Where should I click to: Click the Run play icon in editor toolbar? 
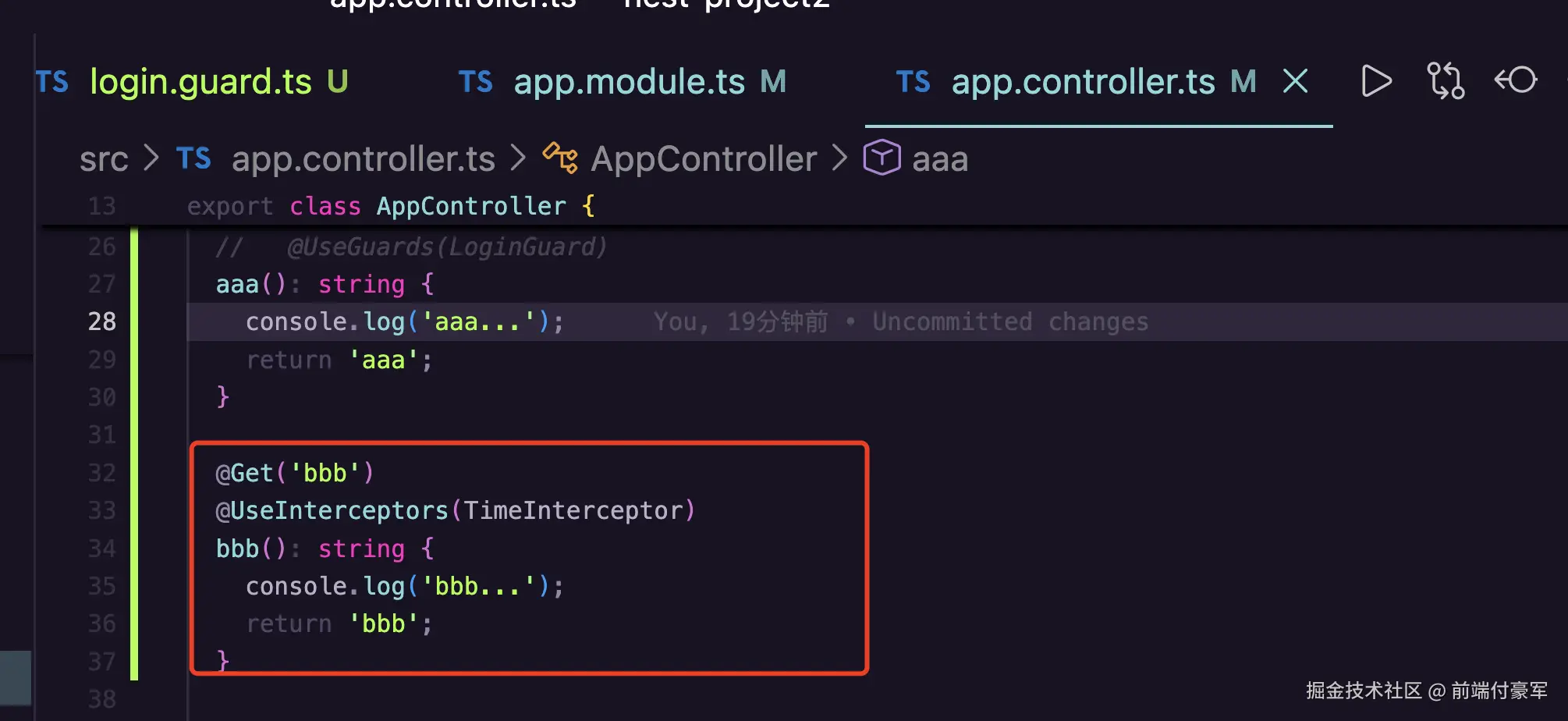click(1375, 81)
